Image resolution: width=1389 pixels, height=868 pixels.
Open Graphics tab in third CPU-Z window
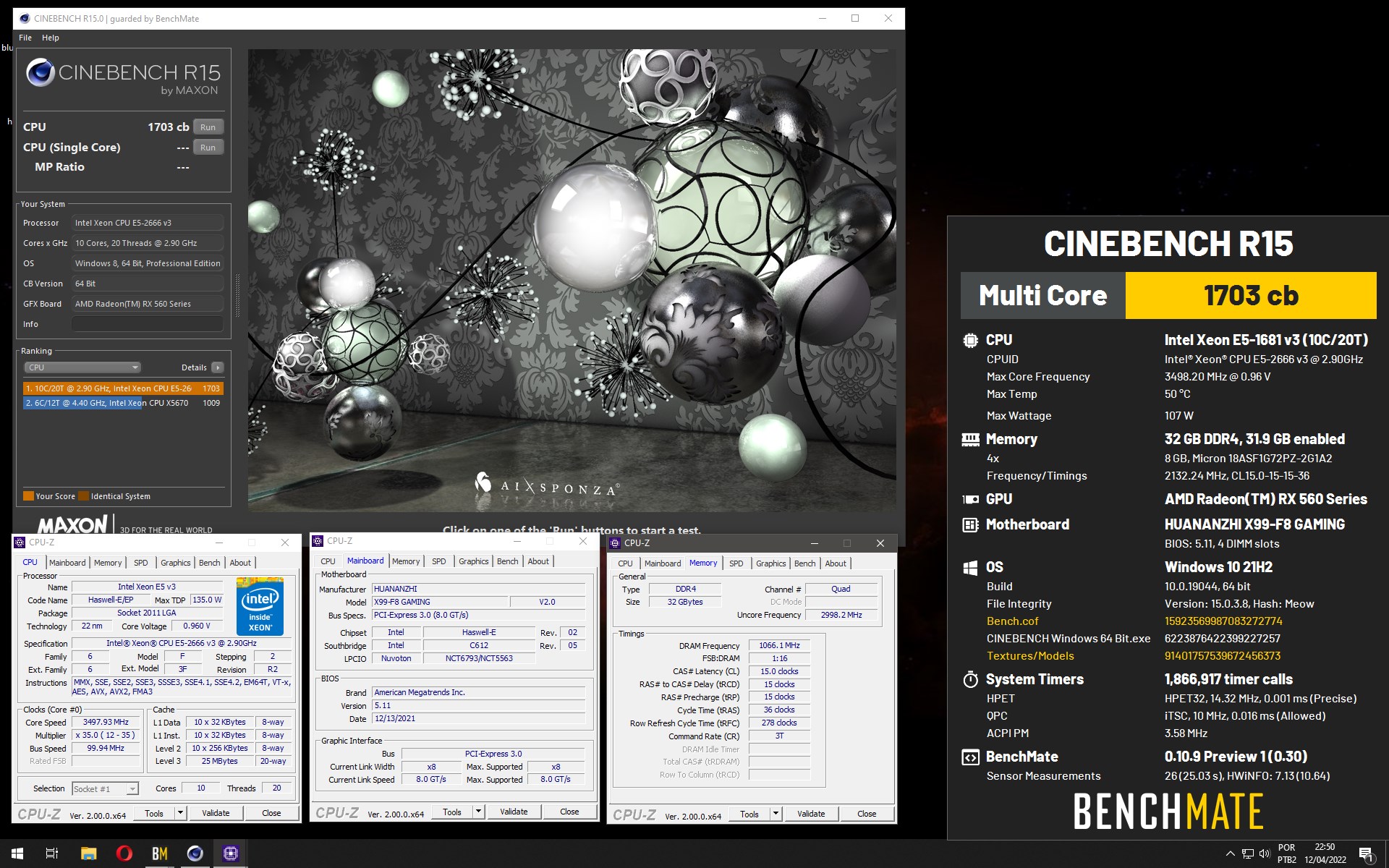click(771, 563)
